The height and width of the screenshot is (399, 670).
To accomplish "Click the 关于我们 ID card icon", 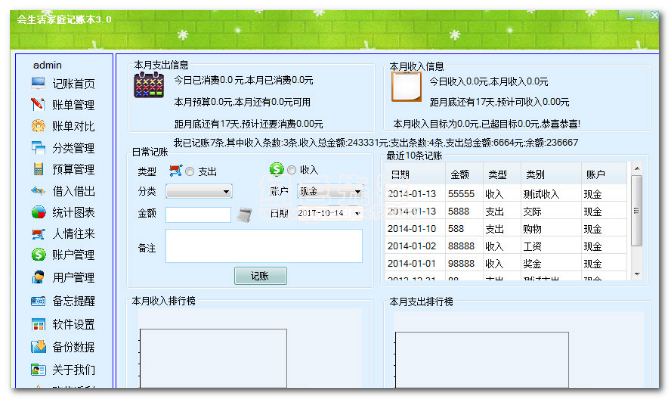I will [38, 369].
